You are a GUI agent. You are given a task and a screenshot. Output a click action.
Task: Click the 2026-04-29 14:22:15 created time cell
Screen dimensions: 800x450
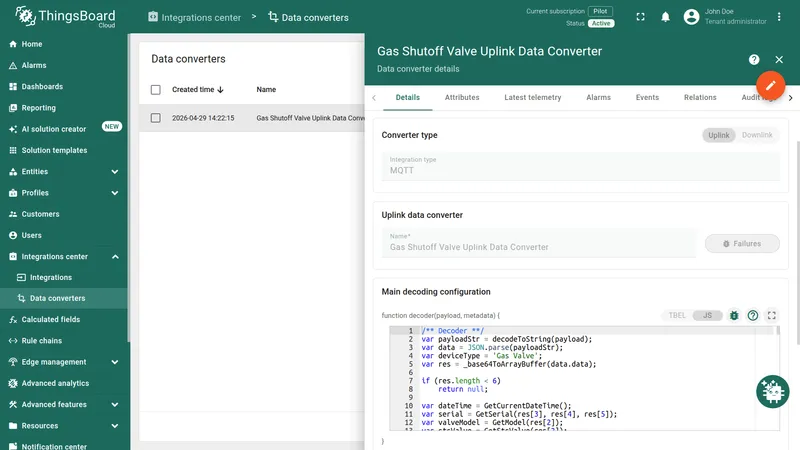[203, 118]
